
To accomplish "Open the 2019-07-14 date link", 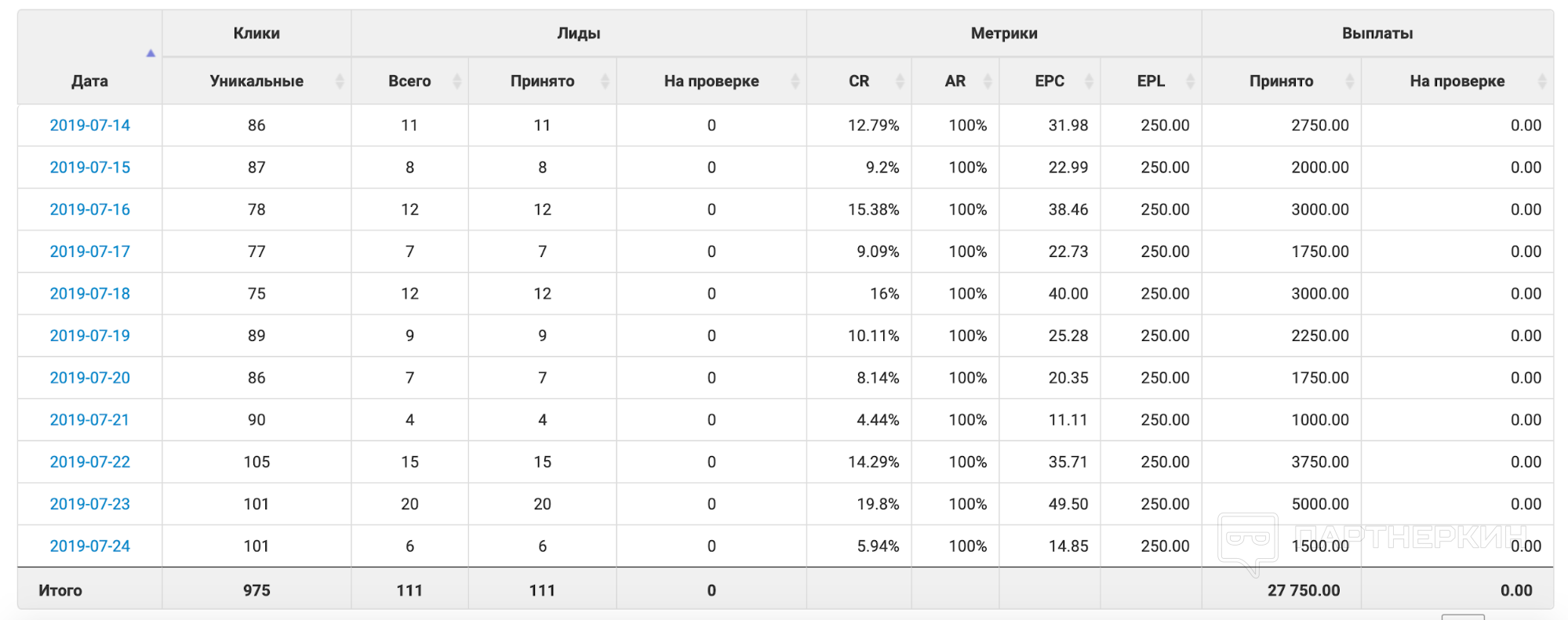I will [89, 125].
